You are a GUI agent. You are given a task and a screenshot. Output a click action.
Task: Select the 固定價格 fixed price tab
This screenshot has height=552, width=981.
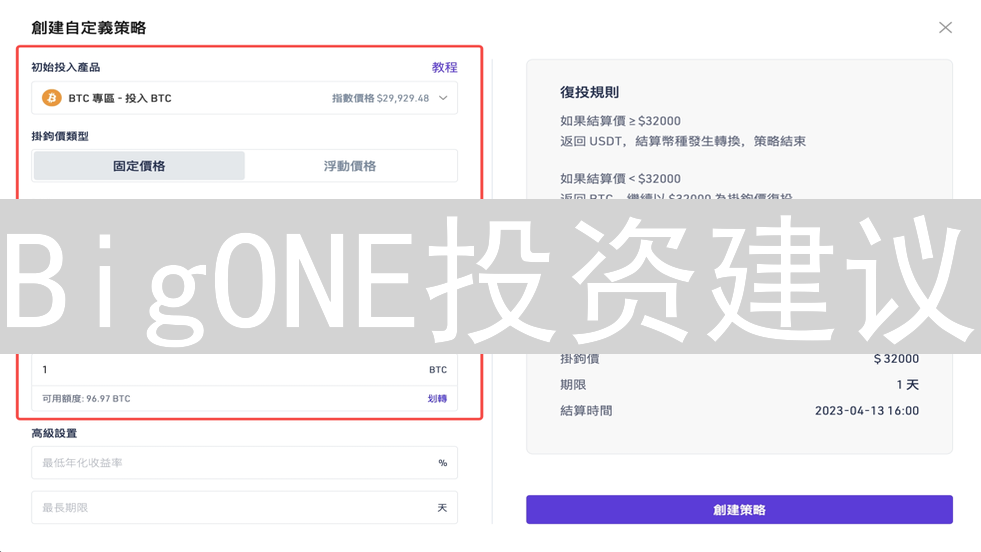click(x=139, y=166)
